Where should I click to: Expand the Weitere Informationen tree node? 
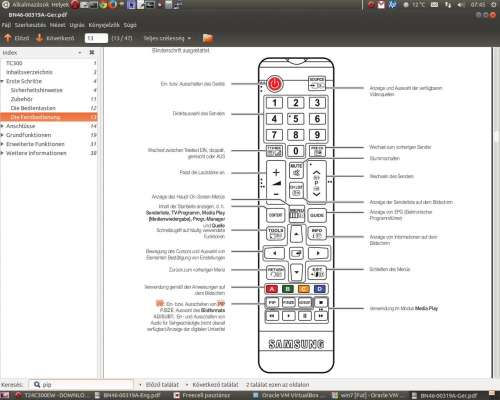tap(2, 153)
